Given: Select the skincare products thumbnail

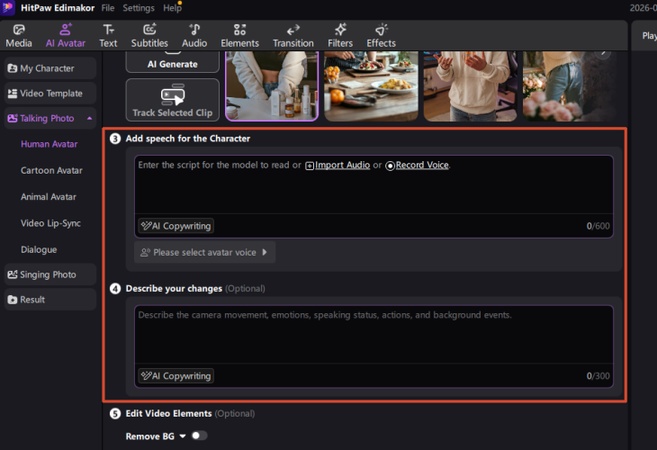Looking at the screenshot, I should coord(272,86).
